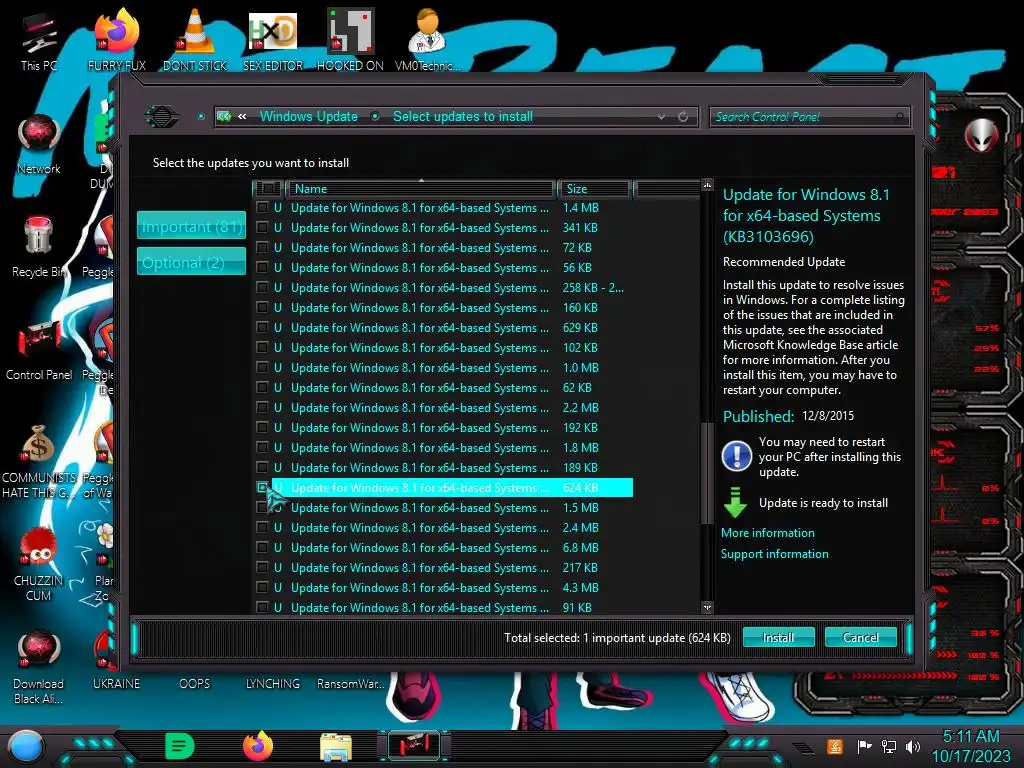Click the Cancel button
The width and height of the screenshot is (1024, 768).
click(861, 637)
